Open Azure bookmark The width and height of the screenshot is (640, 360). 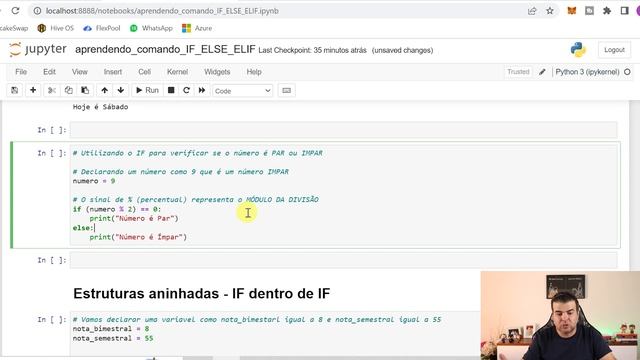click(197, 28)
